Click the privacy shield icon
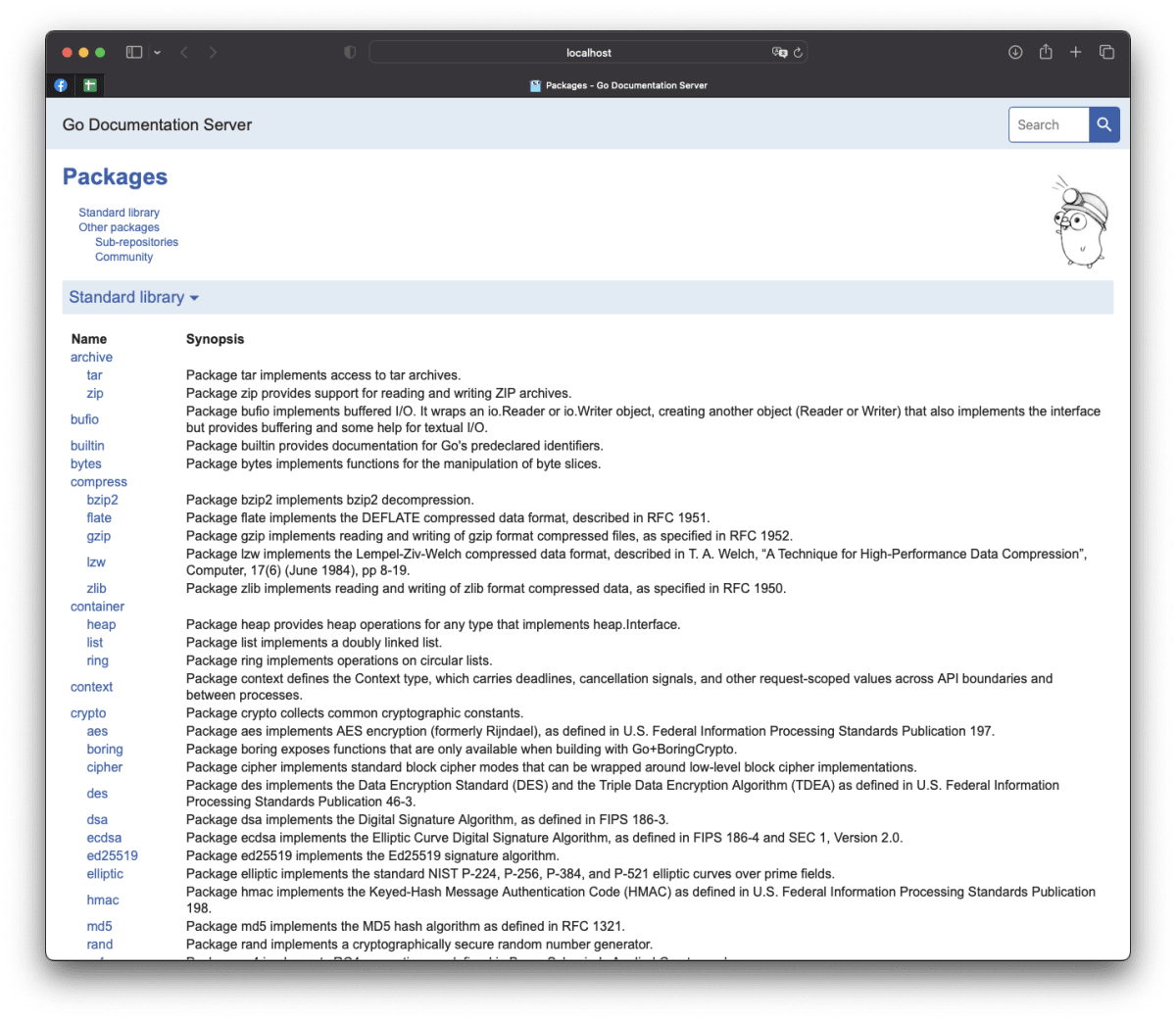1176x1021 pixels. point(350,52)
